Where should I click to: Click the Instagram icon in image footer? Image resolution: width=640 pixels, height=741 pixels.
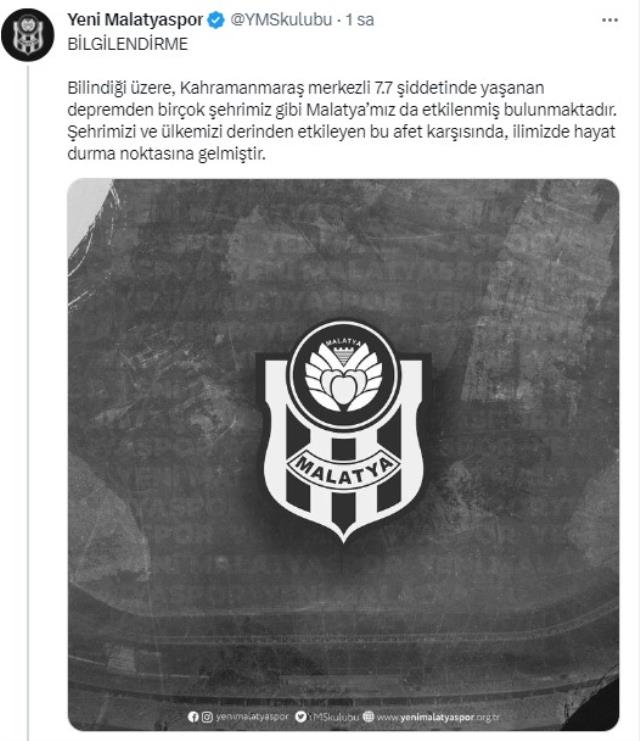click(207, 716)
